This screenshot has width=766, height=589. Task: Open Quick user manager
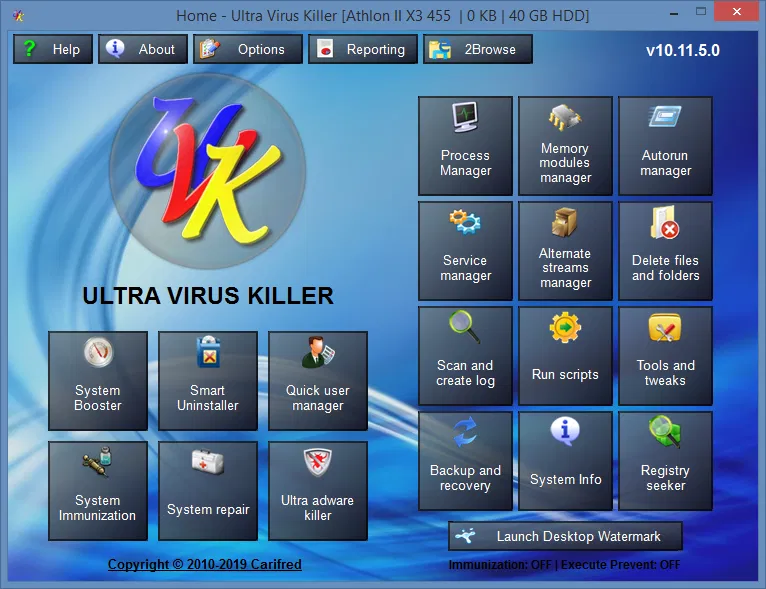[318, 380]
